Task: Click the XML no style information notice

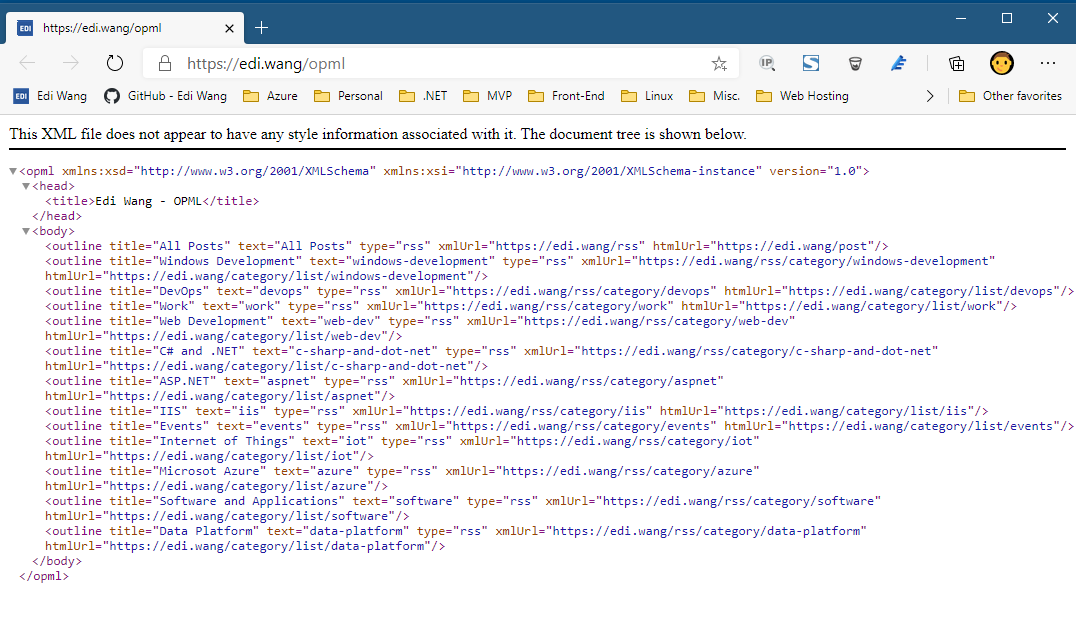Action: [x=377, y=134]
